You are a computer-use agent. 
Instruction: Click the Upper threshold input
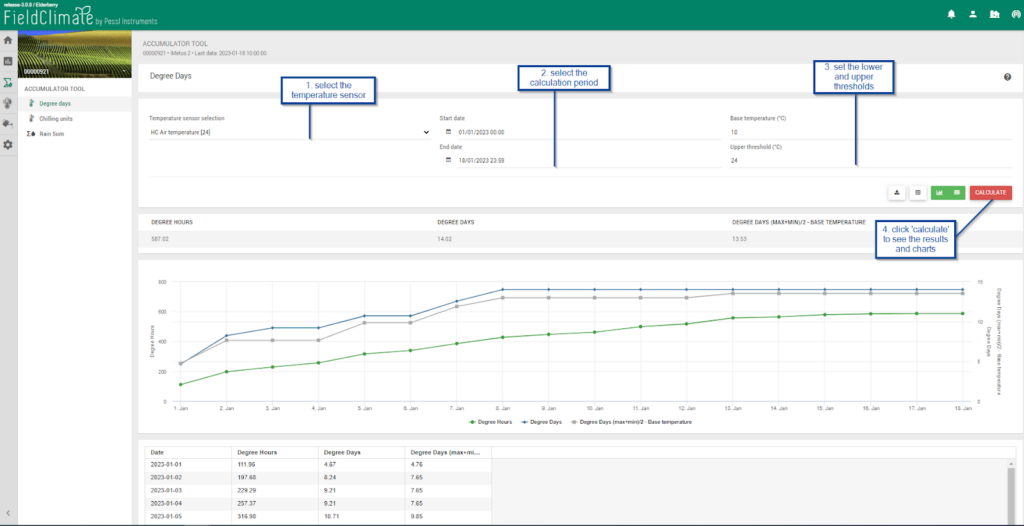click(x=871, y=160)
